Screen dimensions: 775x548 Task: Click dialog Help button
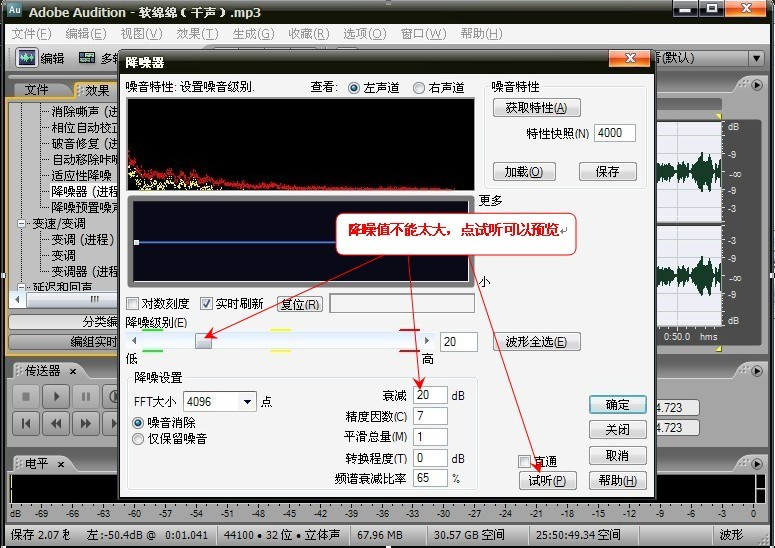pyautogui.click(x=617, y=480)
